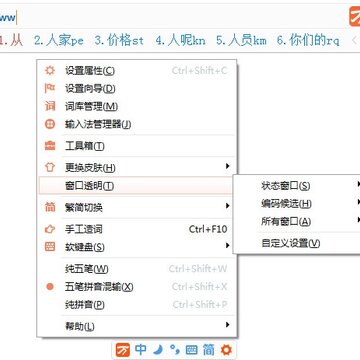Click Ctrl+Shift+C shortcut text

pos(199,71)
